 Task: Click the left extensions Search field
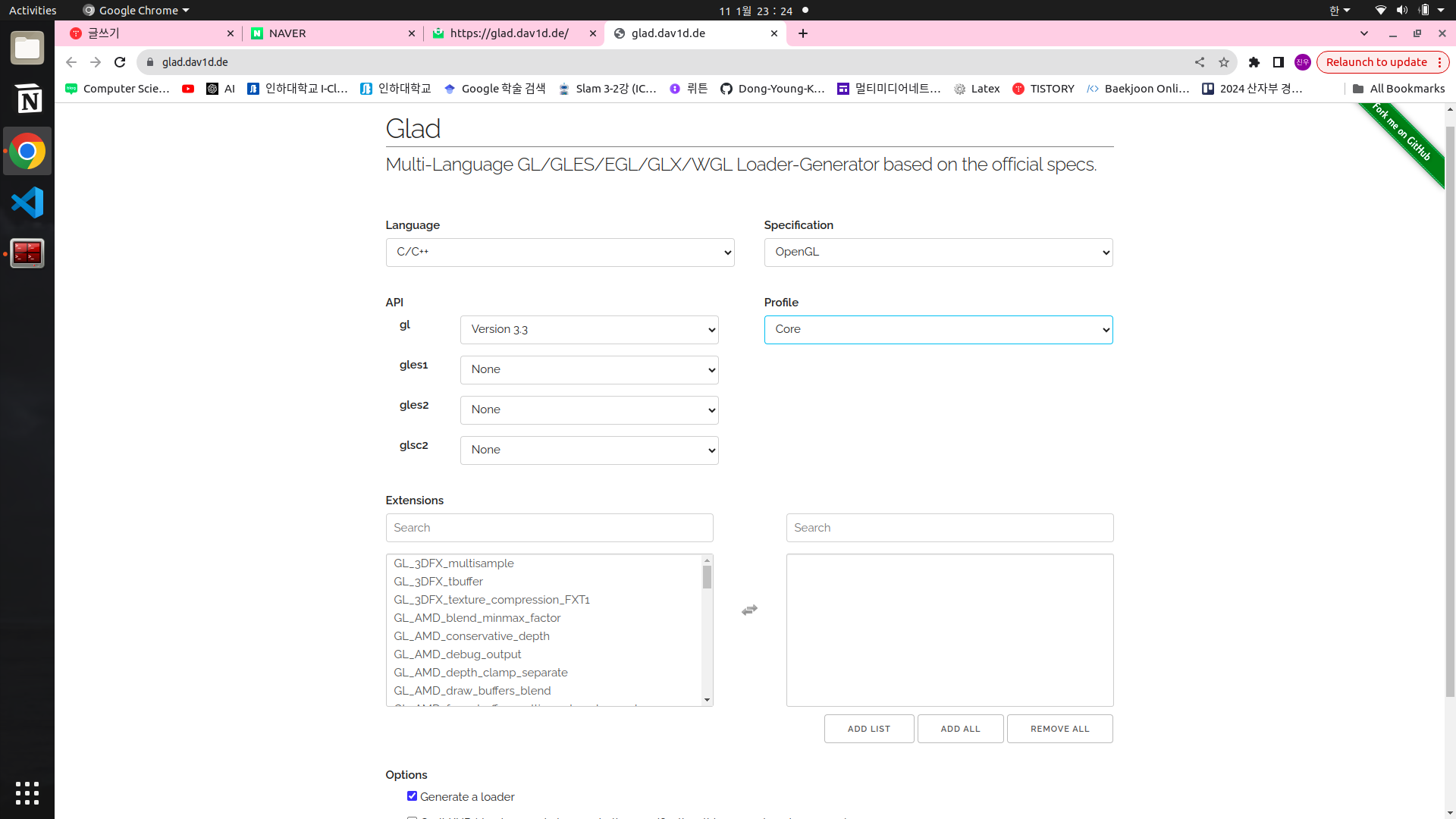(x=549, y=528)
